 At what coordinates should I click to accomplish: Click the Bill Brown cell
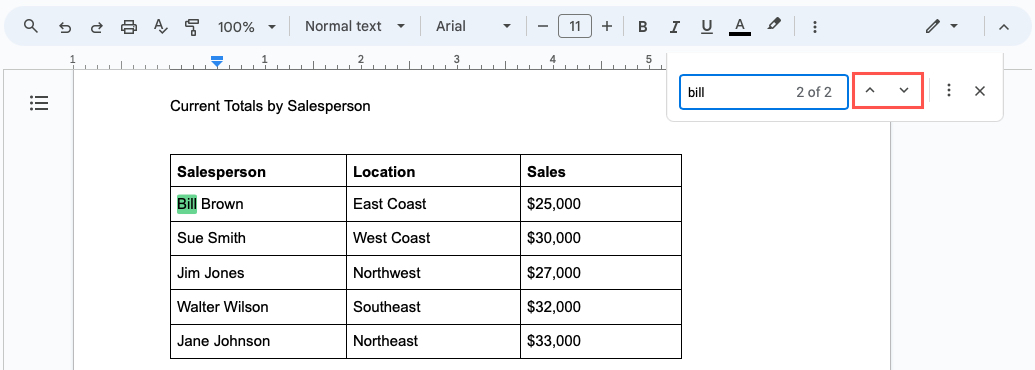(x=258, y=204)
